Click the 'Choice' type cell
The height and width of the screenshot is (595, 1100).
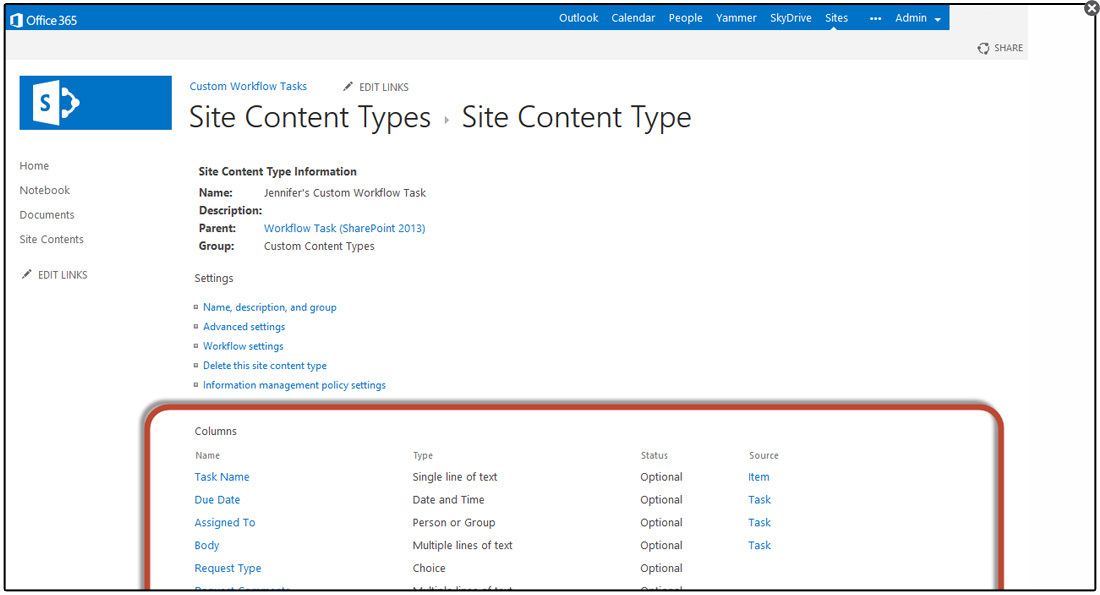click(x=429, y=568)
